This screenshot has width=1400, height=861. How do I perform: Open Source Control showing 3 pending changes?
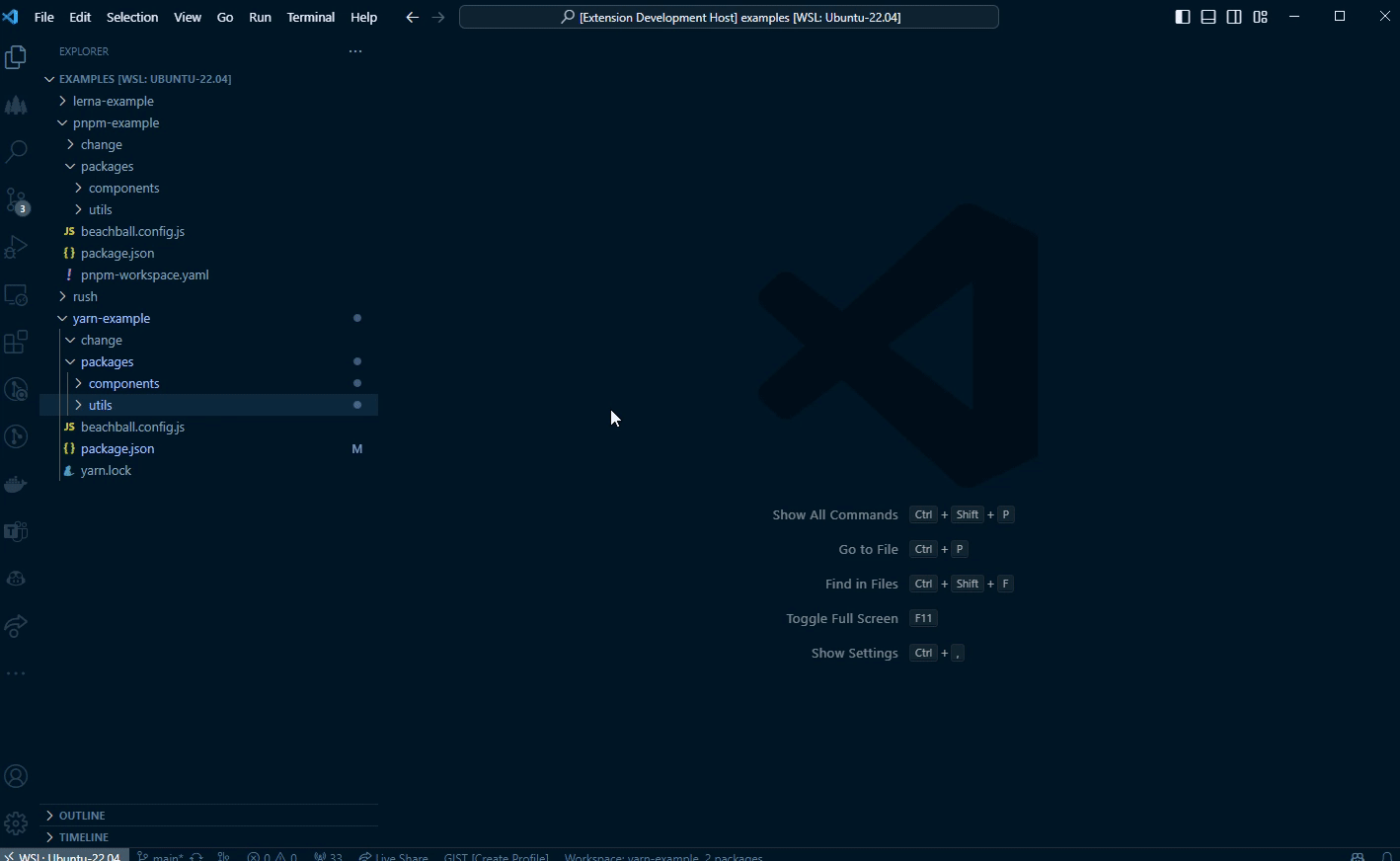pyautogui.click(x=16, y=201)
